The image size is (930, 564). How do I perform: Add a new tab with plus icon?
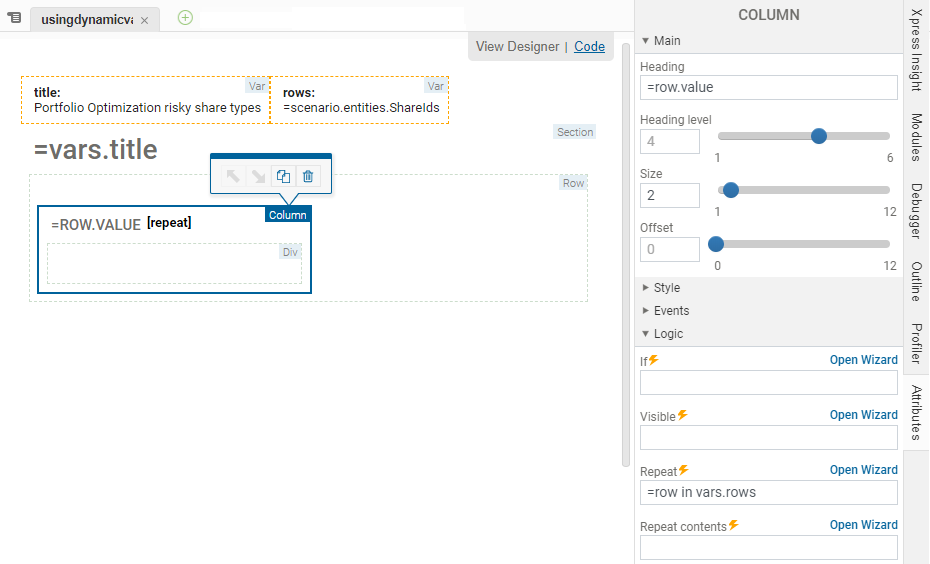point(185,17)
